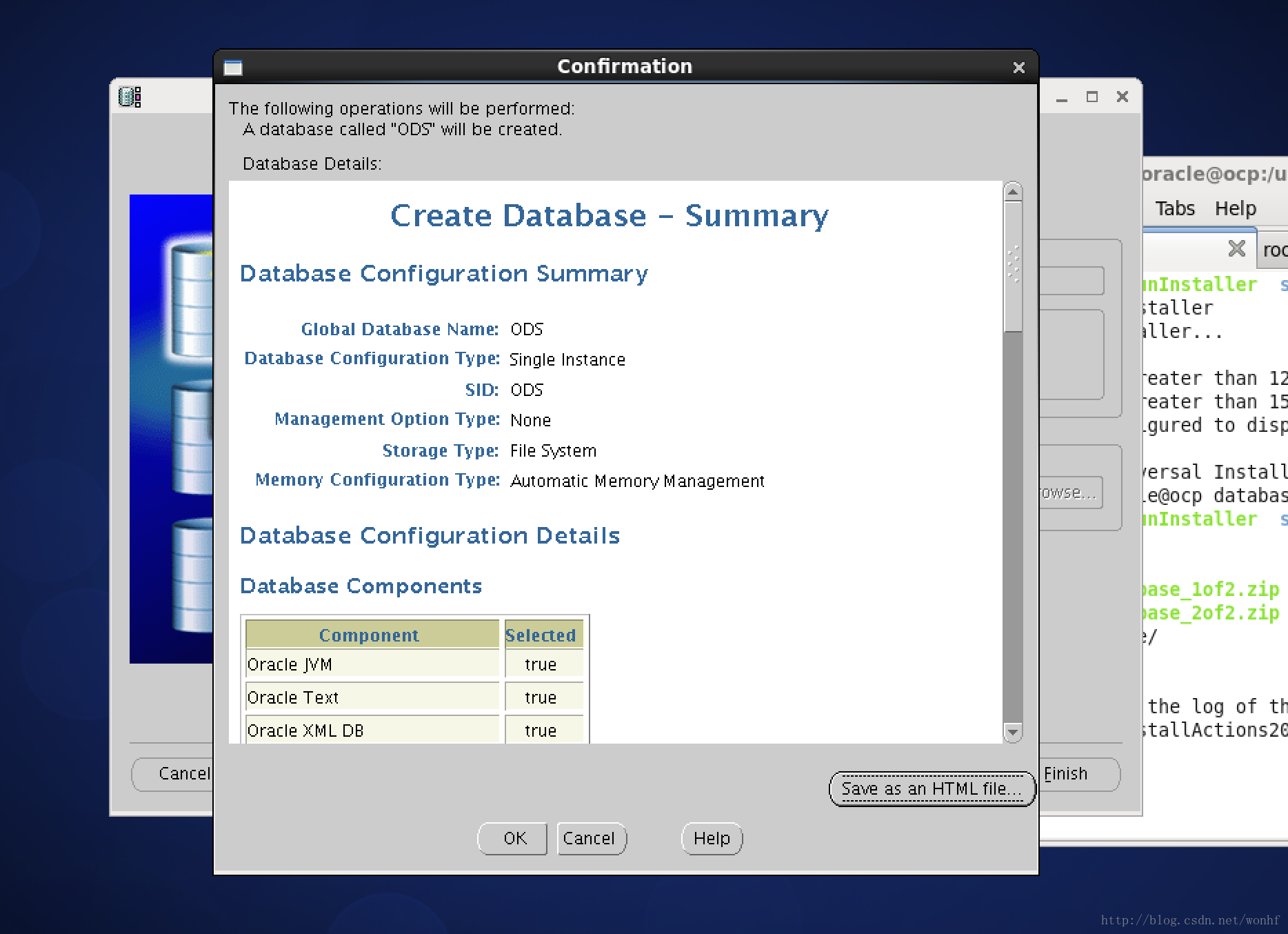Click scrollbar up arrow in summary pane

click(x=1013, y=192)
